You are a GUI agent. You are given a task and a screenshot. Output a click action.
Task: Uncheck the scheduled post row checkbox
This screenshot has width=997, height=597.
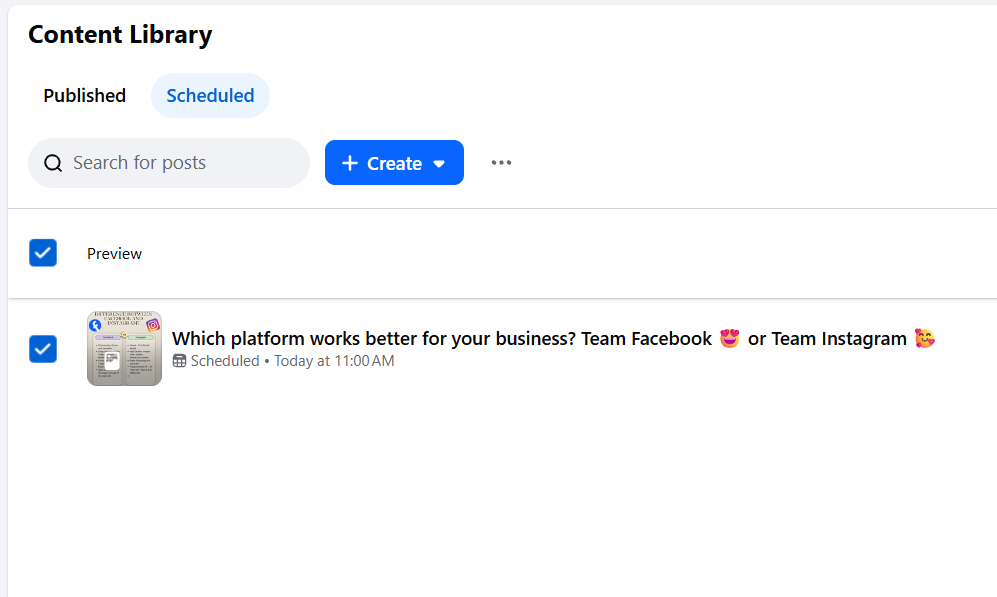pyautogui.click(x=43, y=349)
